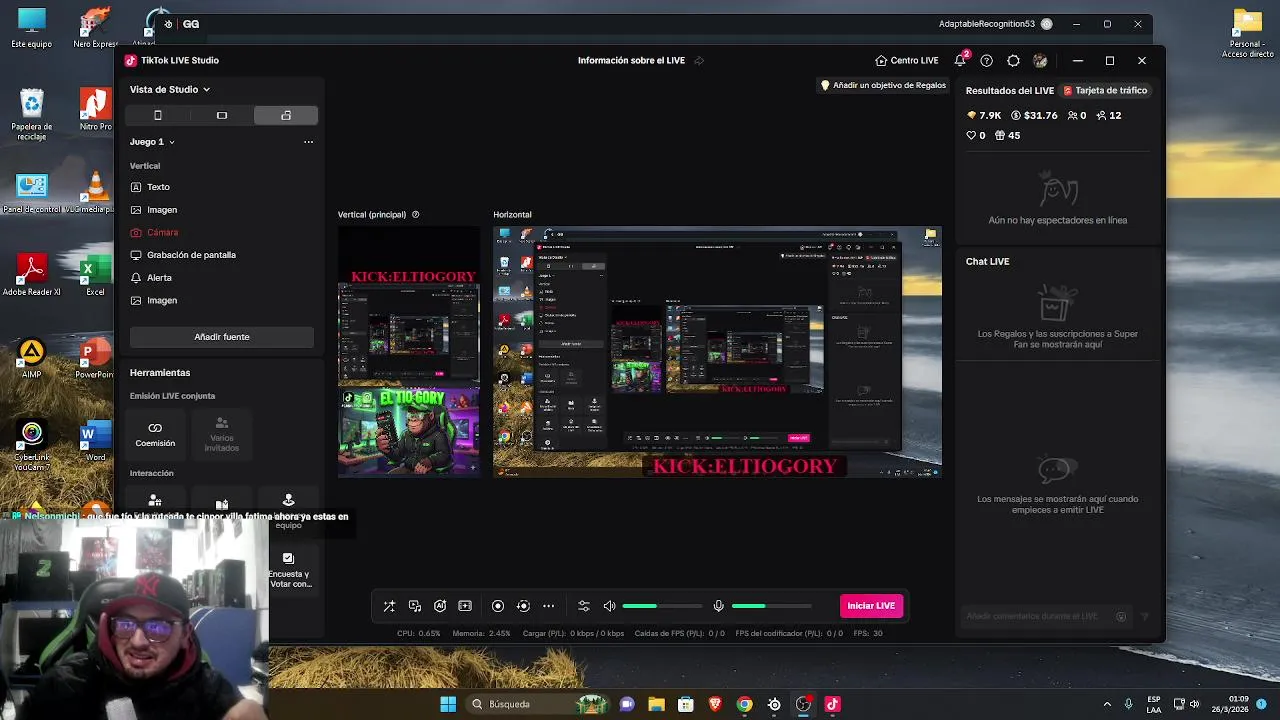Screen dimensions: 1280x720
Task: Open more options in bottom toolbar
Action: pos(548,606)
